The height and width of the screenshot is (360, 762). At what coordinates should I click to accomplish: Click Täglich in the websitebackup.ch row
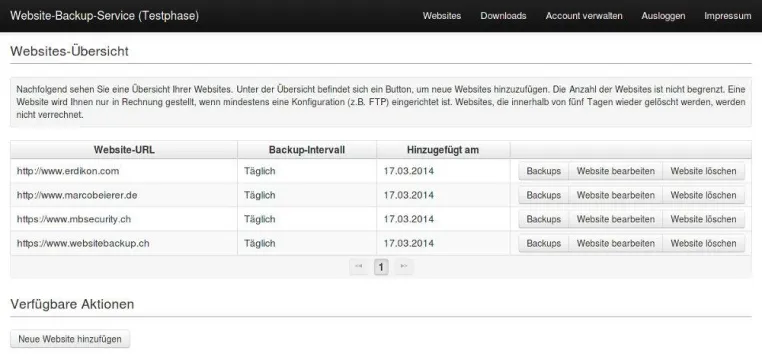coord(260,243)
